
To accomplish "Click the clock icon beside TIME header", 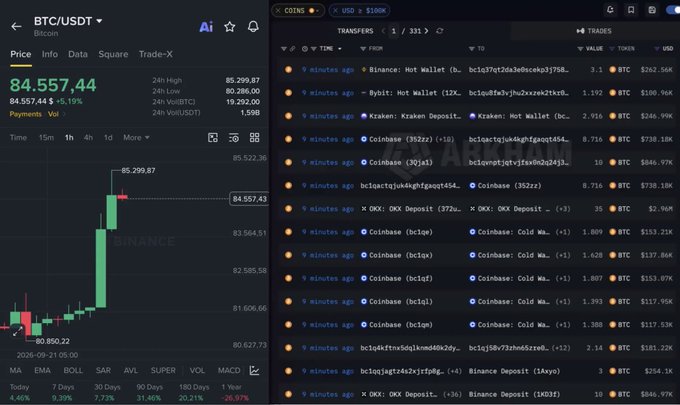I will 305,49.
